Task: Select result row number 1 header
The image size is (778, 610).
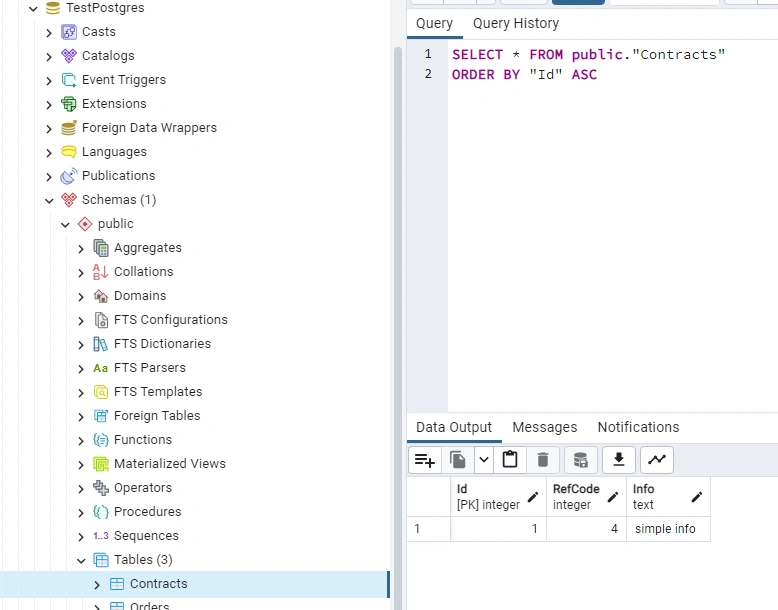Action: click(428, 529)
